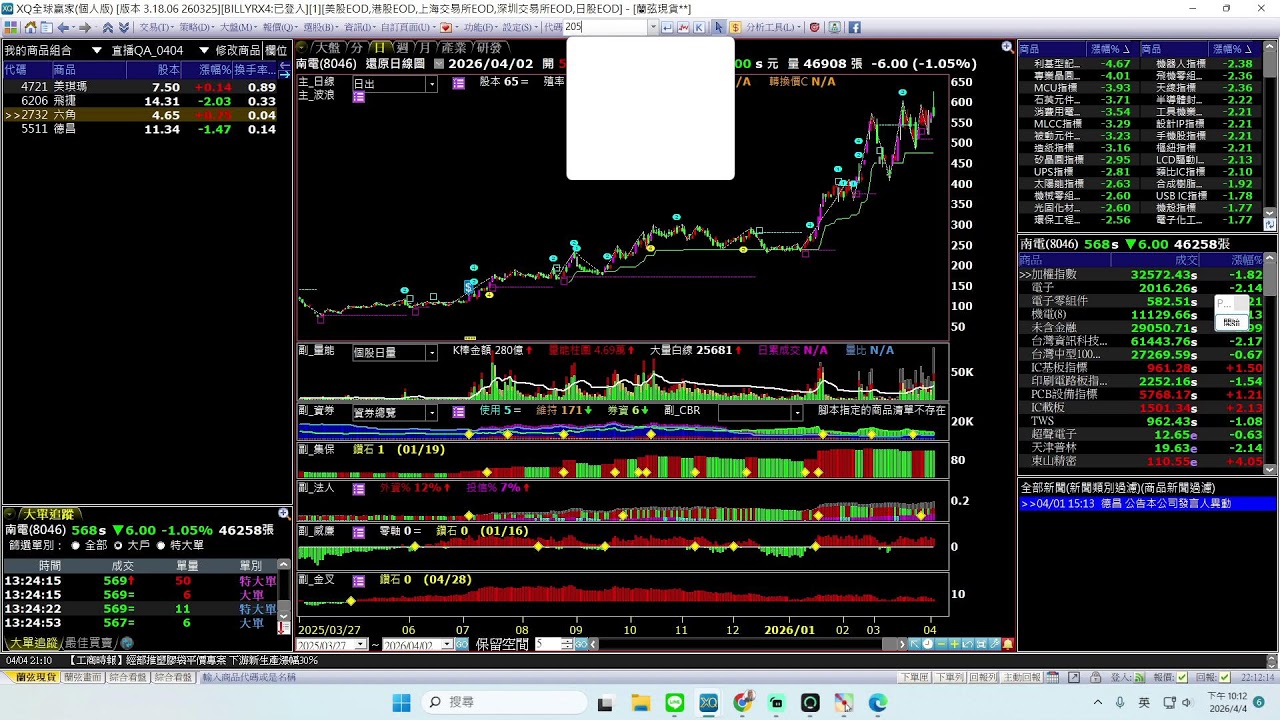Select the 全部 radio button
Image resolution: width=1280 pixels, height=720 pixels.
76,546
